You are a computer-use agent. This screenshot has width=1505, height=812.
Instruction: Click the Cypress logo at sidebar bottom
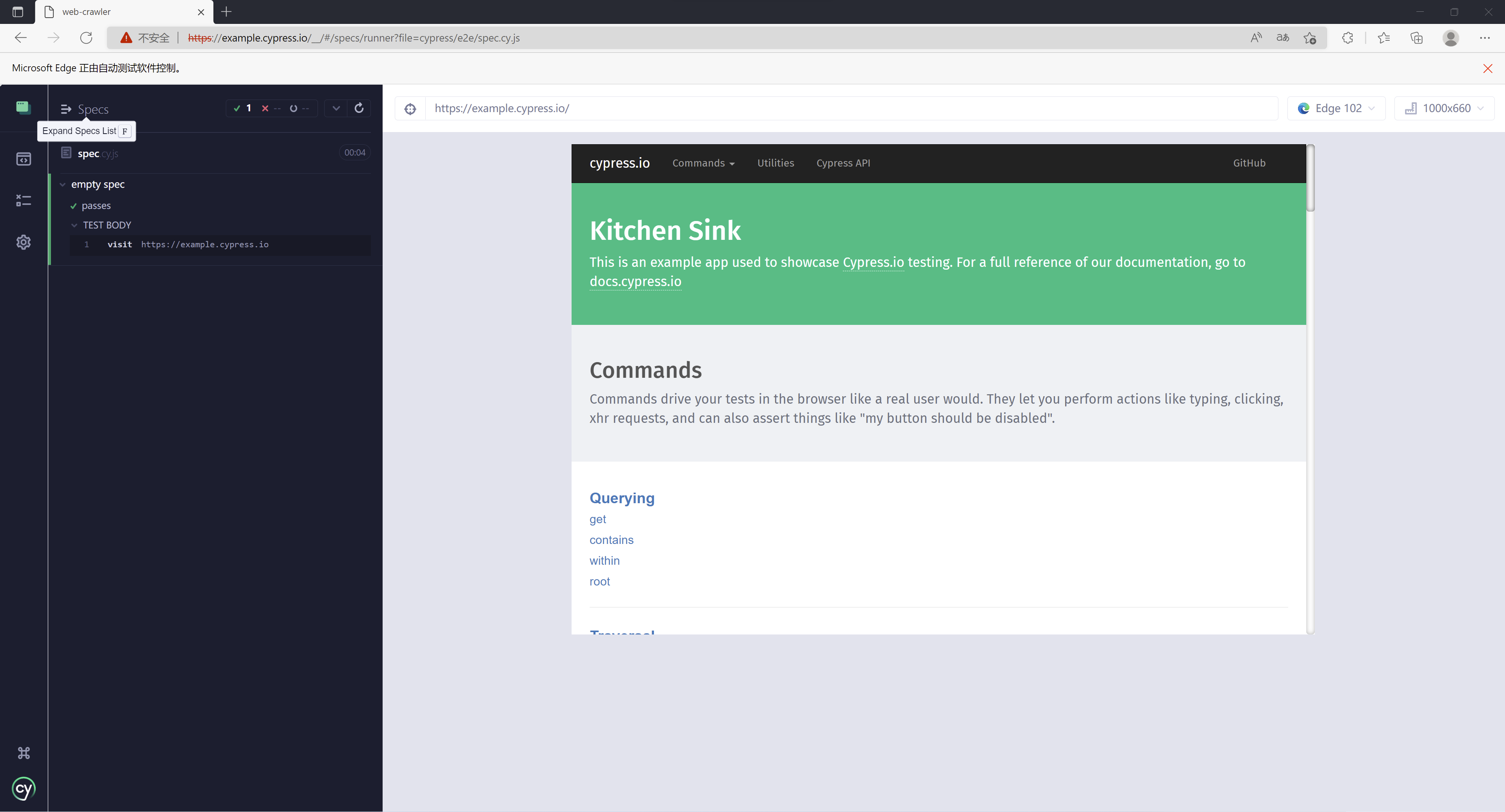pyautogui.click(x=24, y=788)
